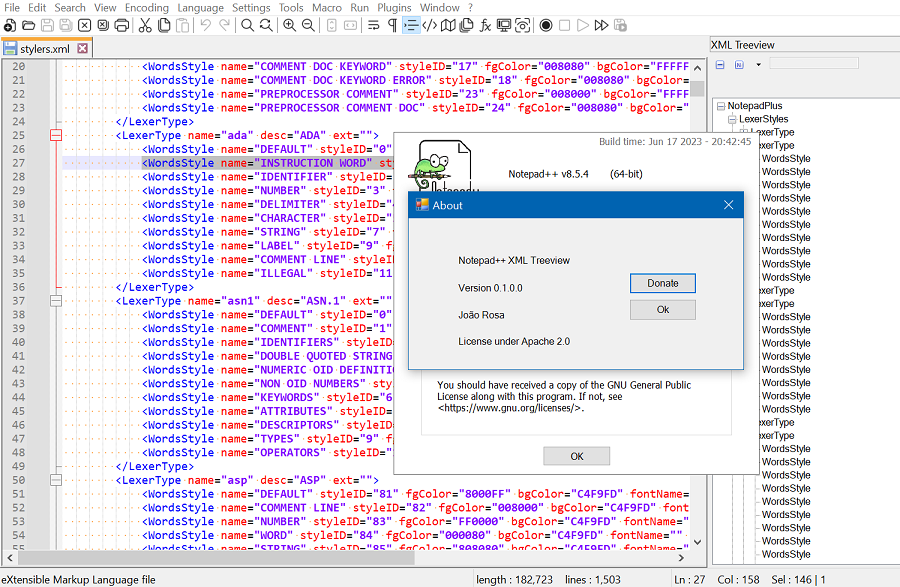The width and height of the screenshot is (900, 587).
Task: Toggle synchronized vertical scrolling
Action: tap(332, 25)
